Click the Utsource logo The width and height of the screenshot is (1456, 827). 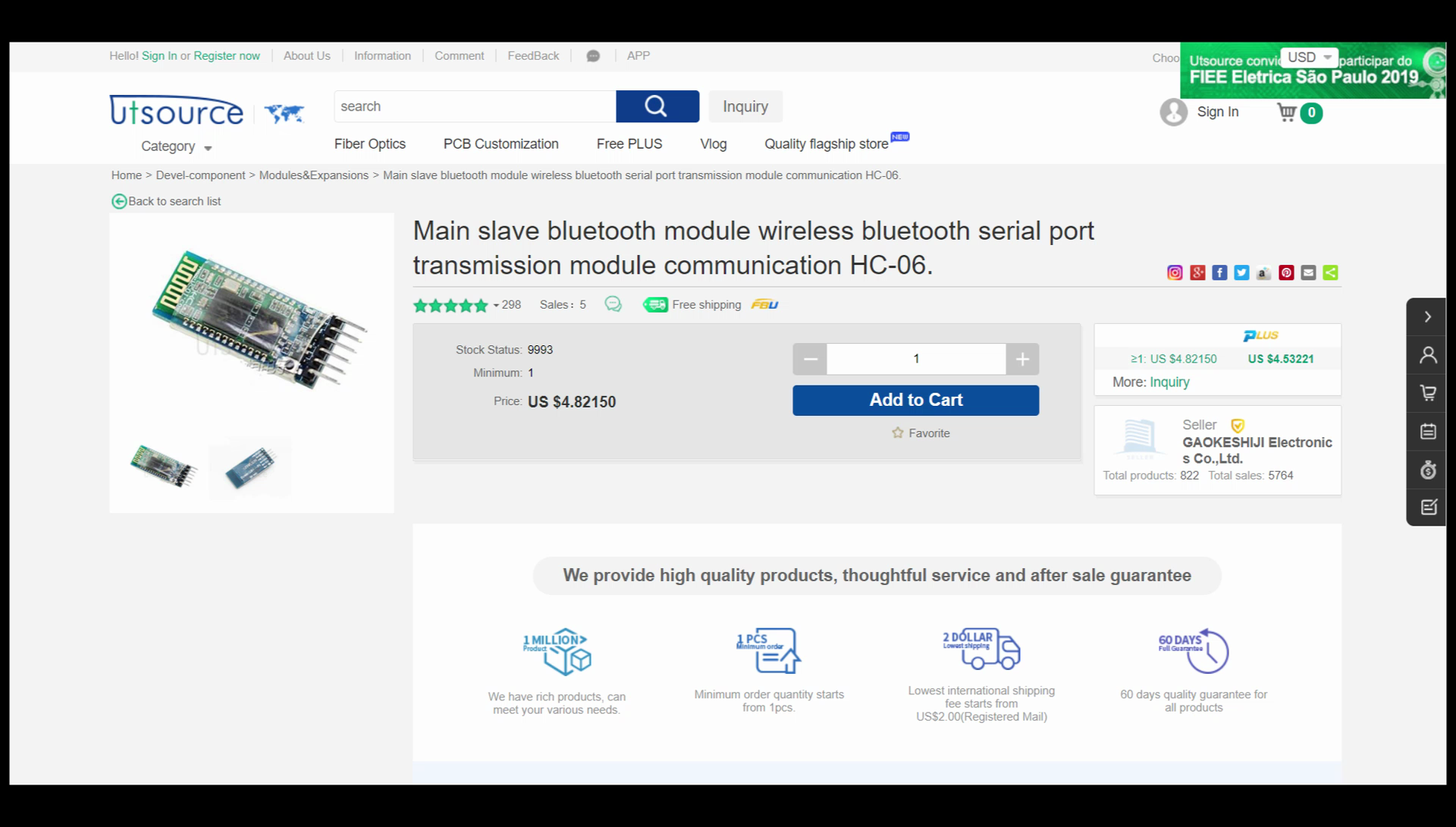(x=176, y=111)
